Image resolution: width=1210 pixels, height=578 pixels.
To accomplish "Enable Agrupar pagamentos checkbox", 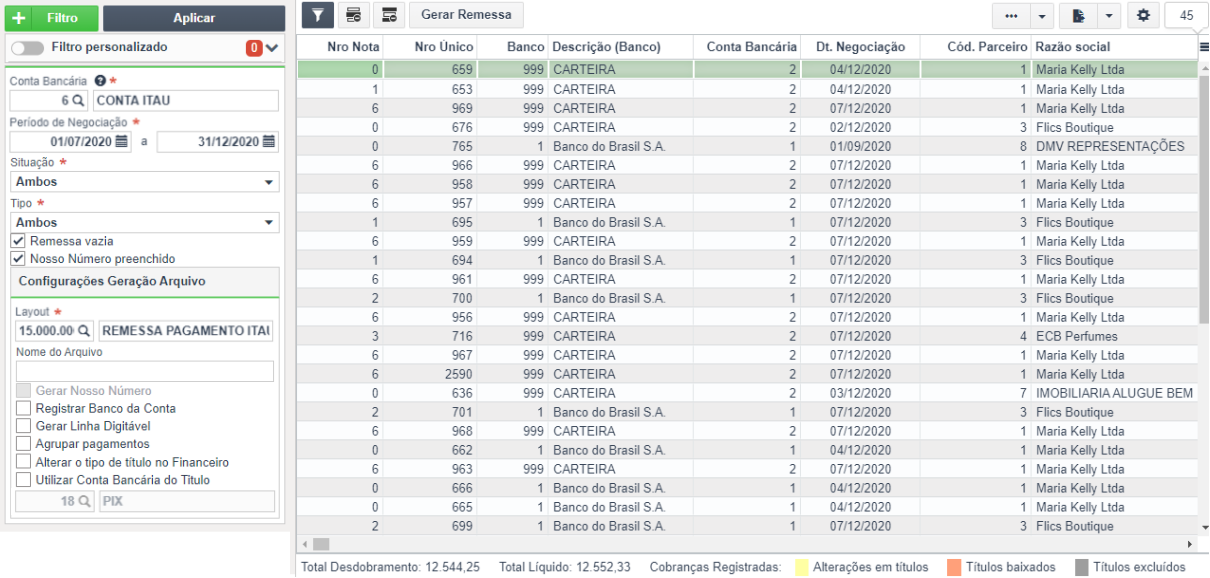I will tap(24, 444).
